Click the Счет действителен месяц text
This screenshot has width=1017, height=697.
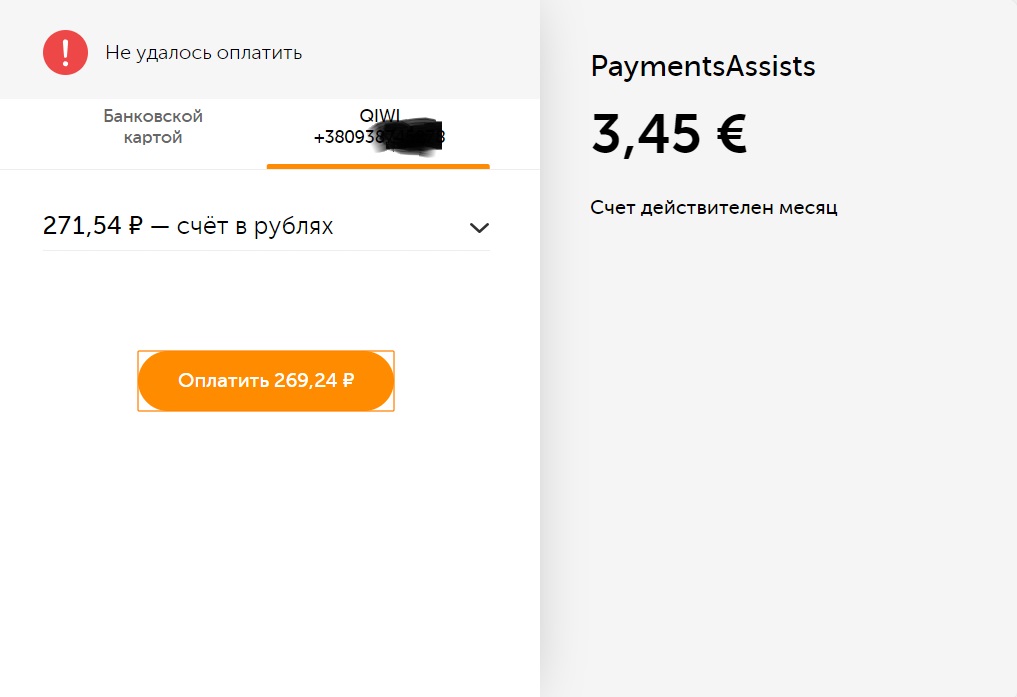[713, 207]
